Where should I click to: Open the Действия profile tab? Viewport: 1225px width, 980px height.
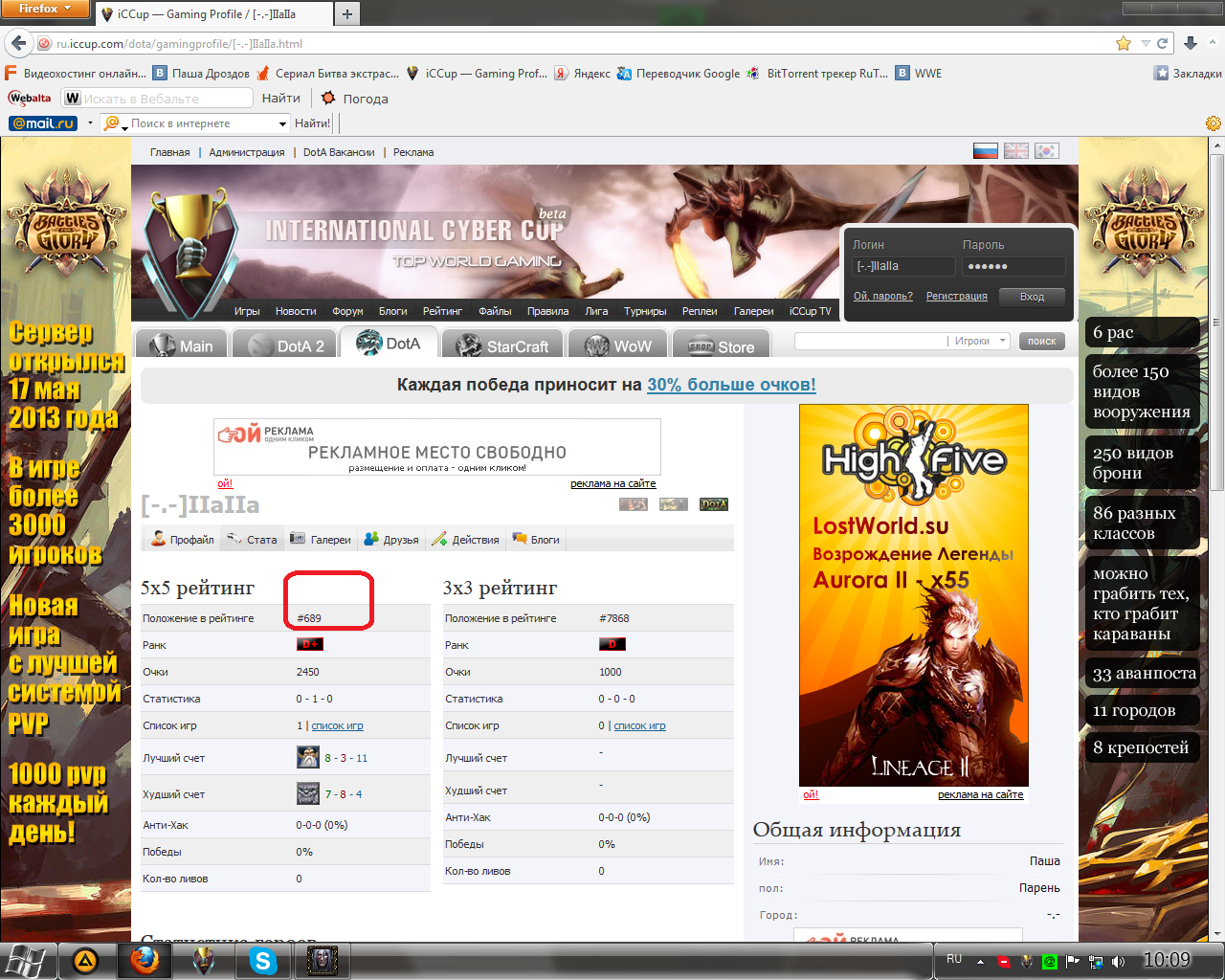[465, 540]
